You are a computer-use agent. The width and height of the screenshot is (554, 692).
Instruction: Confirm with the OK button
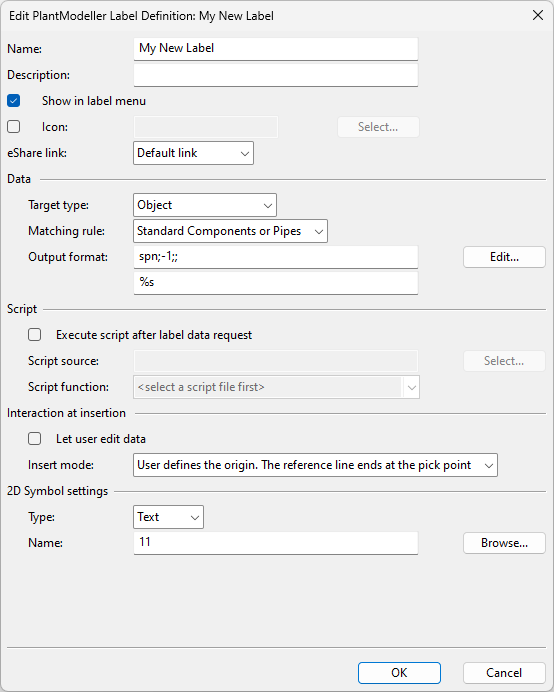[399, 673]
